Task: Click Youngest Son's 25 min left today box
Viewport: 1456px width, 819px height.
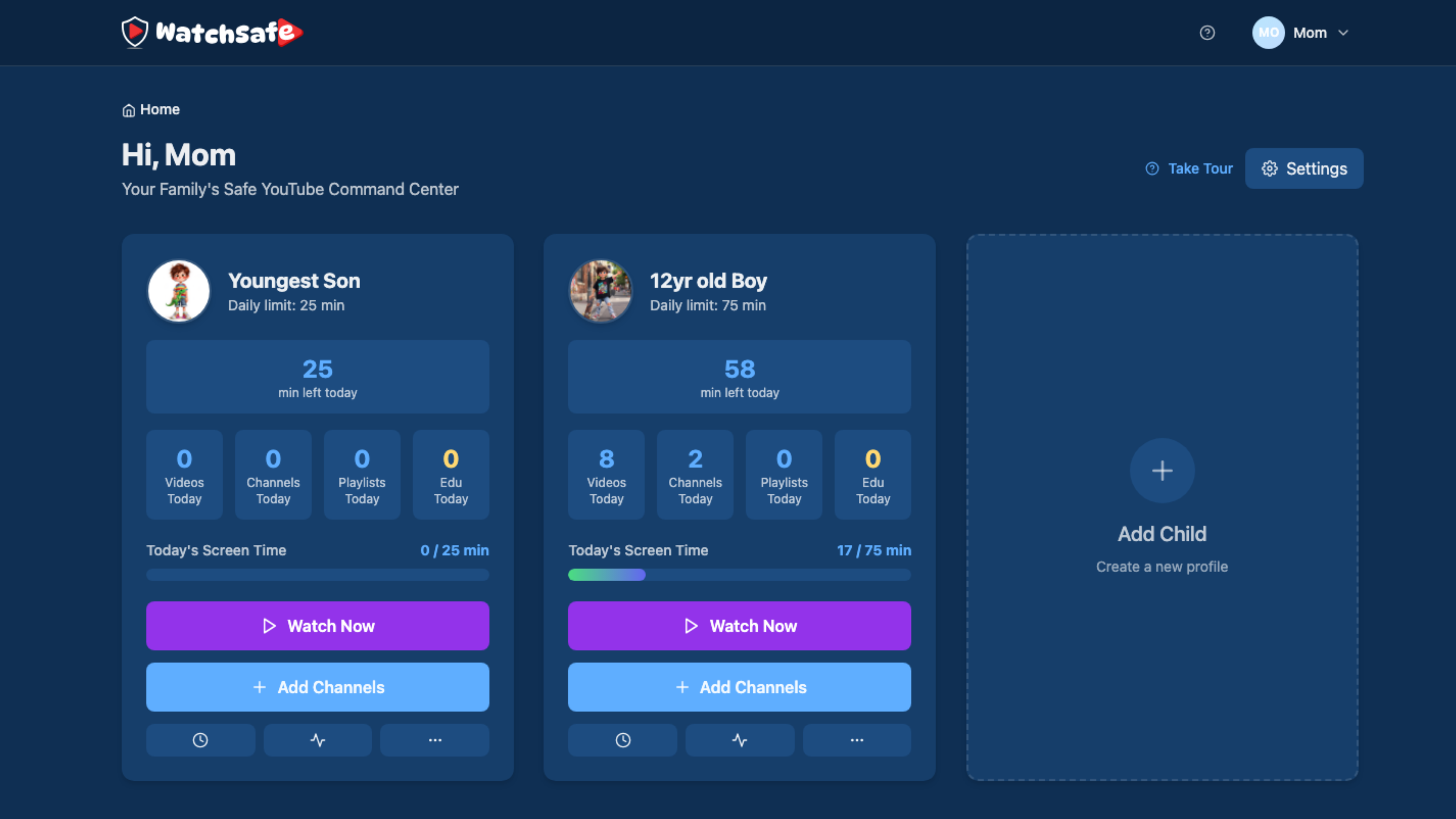Action: (x=318, y=377)
